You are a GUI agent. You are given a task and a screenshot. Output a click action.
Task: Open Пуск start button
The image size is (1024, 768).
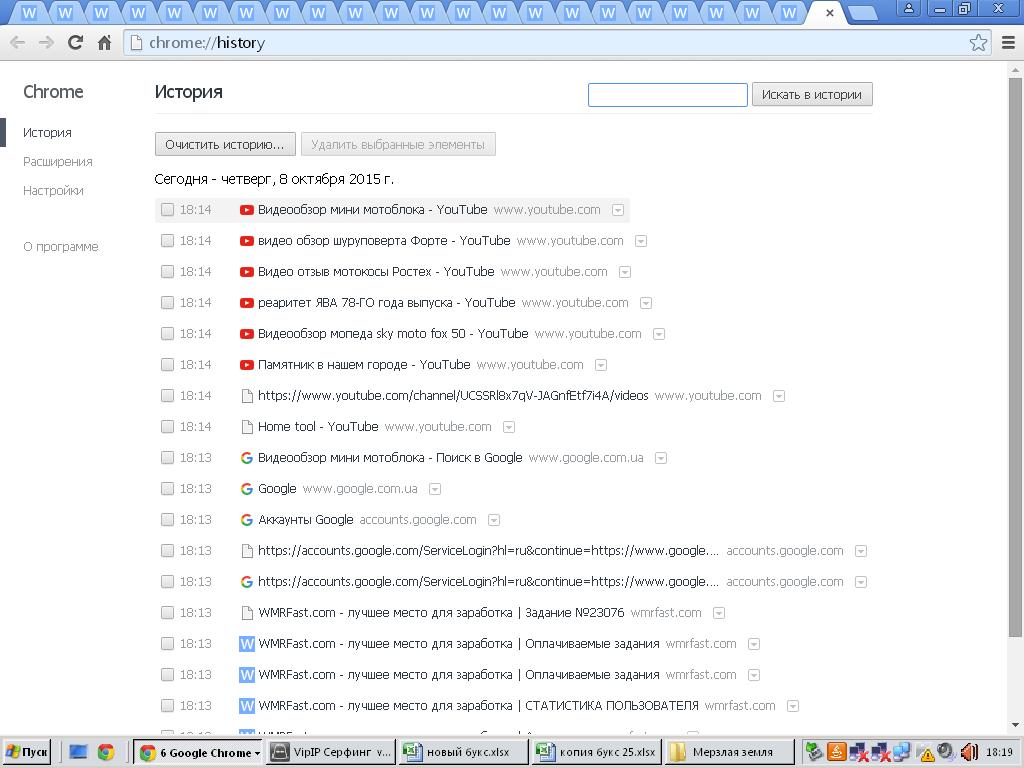point(27,752)
